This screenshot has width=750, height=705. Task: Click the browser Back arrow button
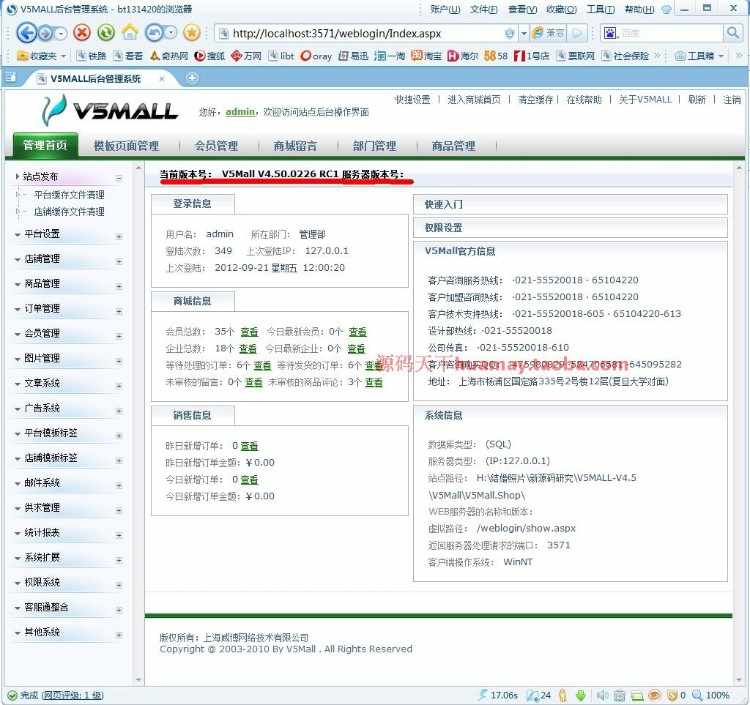coord(26,33)
